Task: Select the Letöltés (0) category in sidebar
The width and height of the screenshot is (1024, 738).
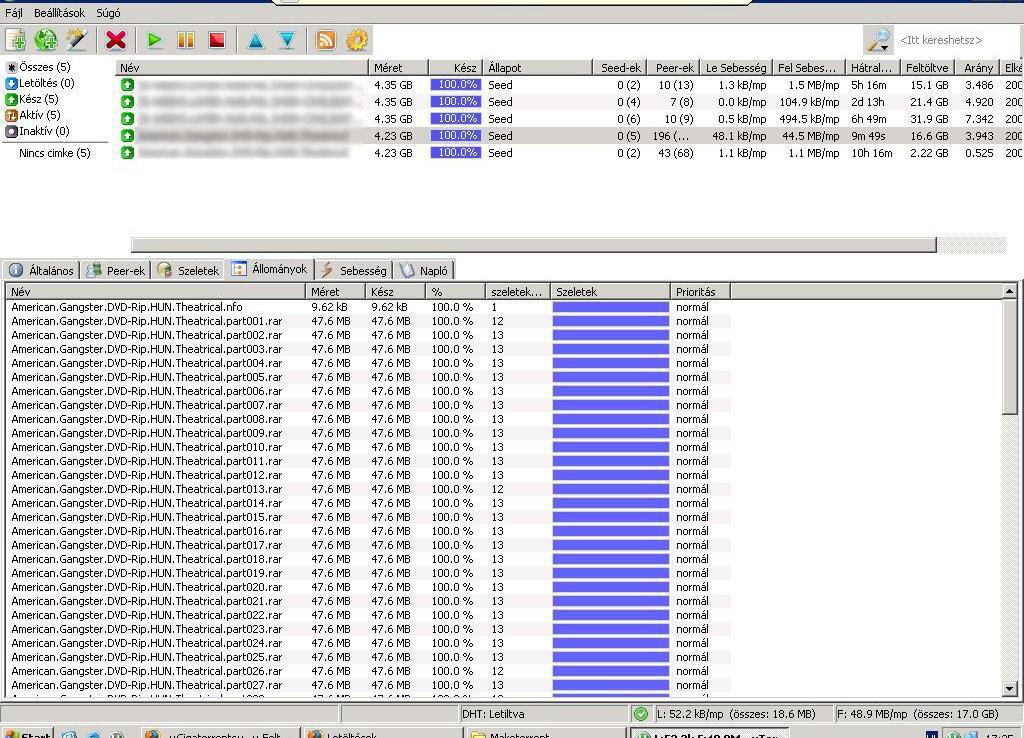Action: tap(46, 83)
